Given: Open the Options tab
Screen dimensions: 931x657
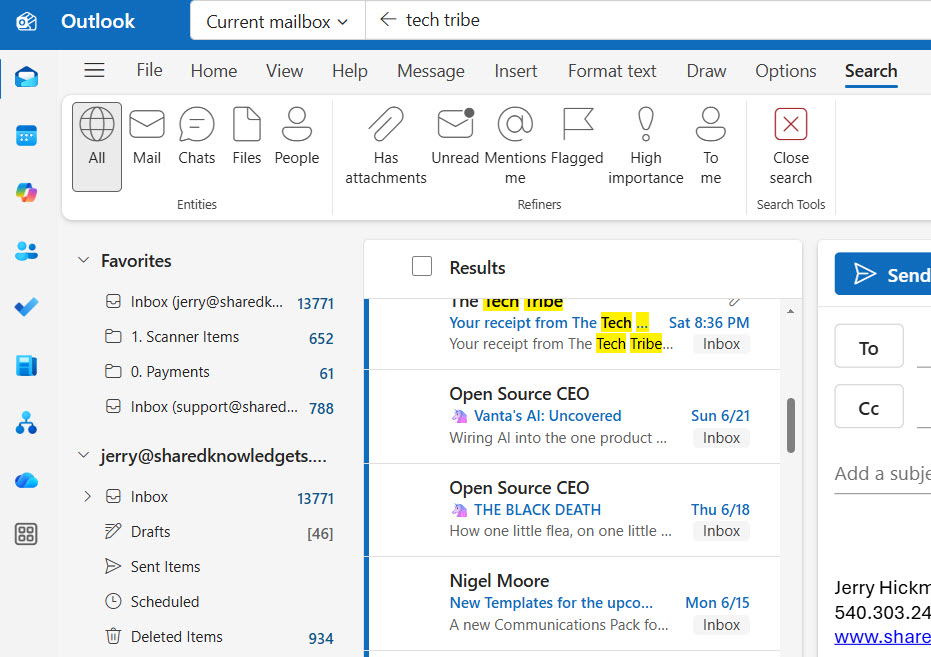Looking at the screenshot, I should pyautogui.click(x=786, y=71).
